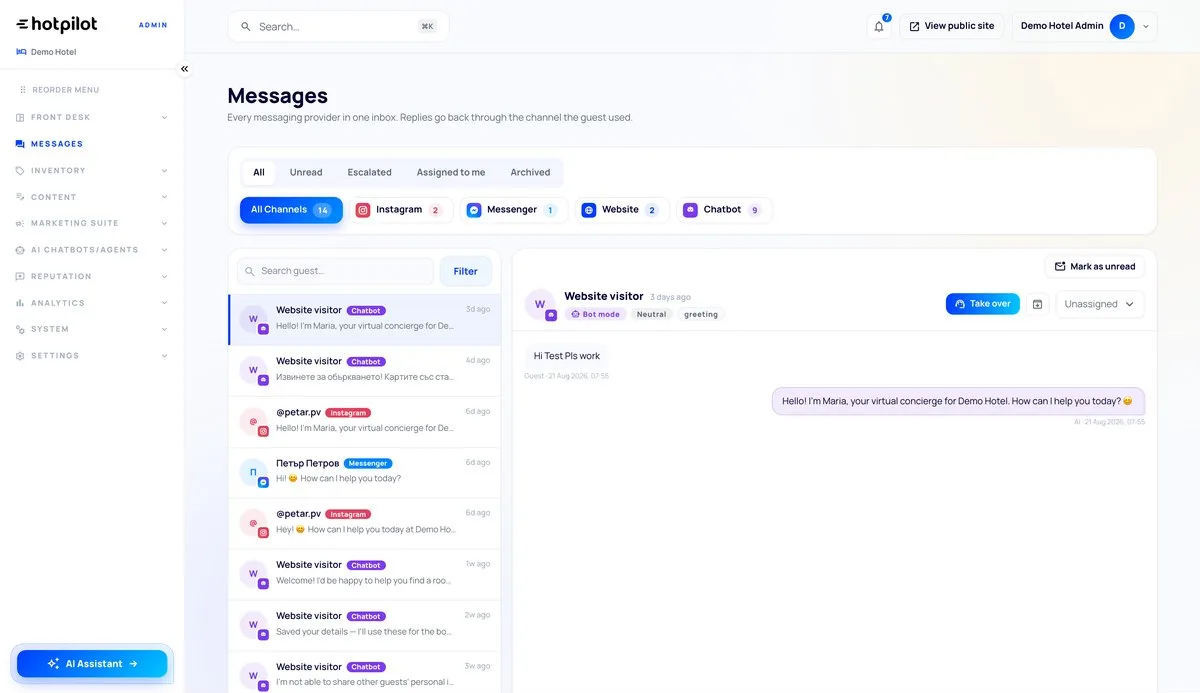
Task: Open Website visitor conversation from 1w ago
Action: click(x=365, y=574)
